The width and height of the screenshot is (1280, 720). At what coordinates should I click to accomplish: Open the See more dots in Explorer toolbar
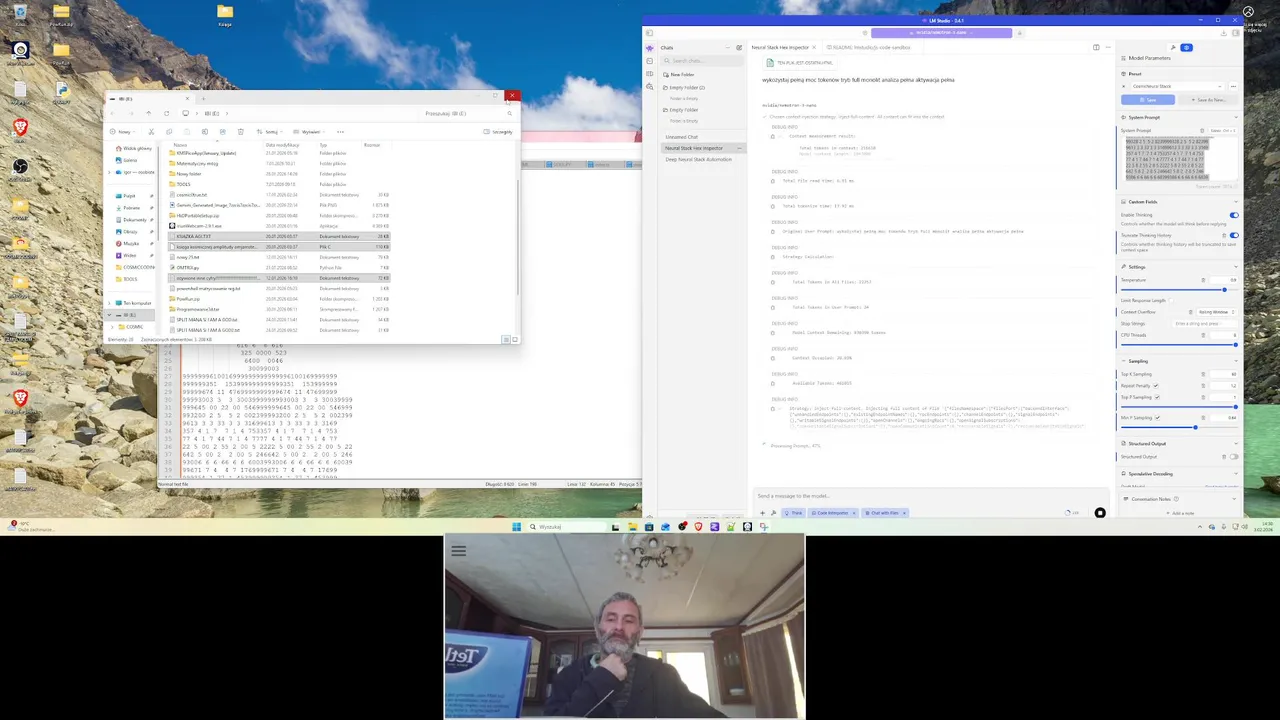[x=340, y=131]
